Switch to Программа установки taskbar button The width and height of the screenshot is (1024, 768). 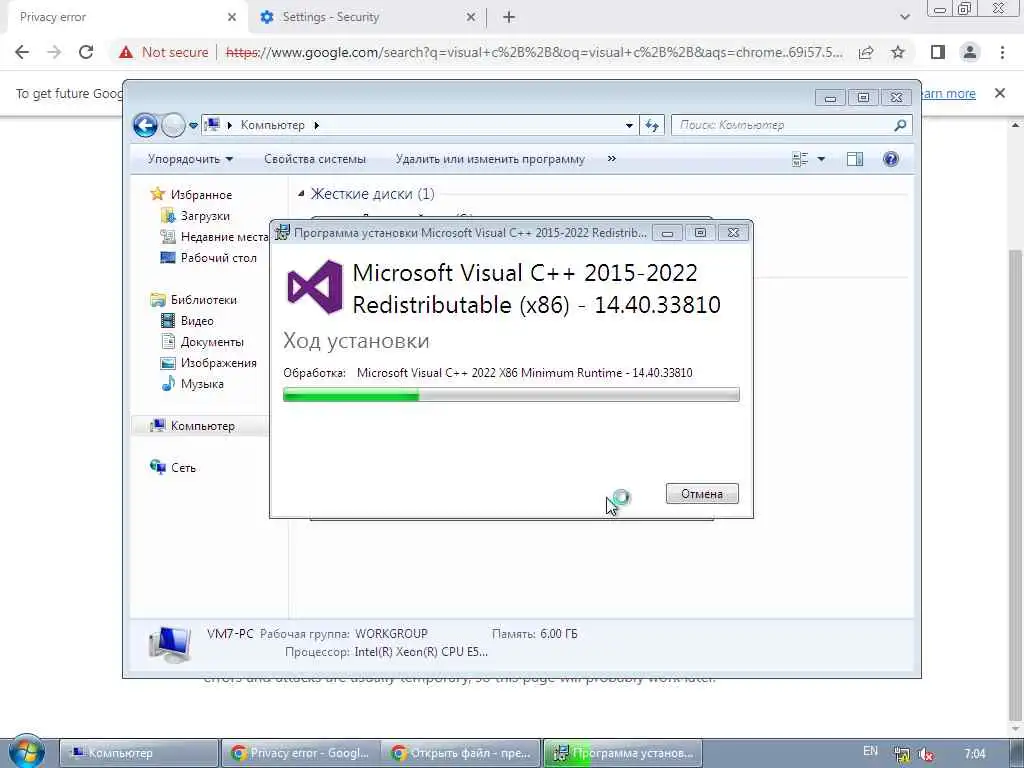tap(622, 753)
